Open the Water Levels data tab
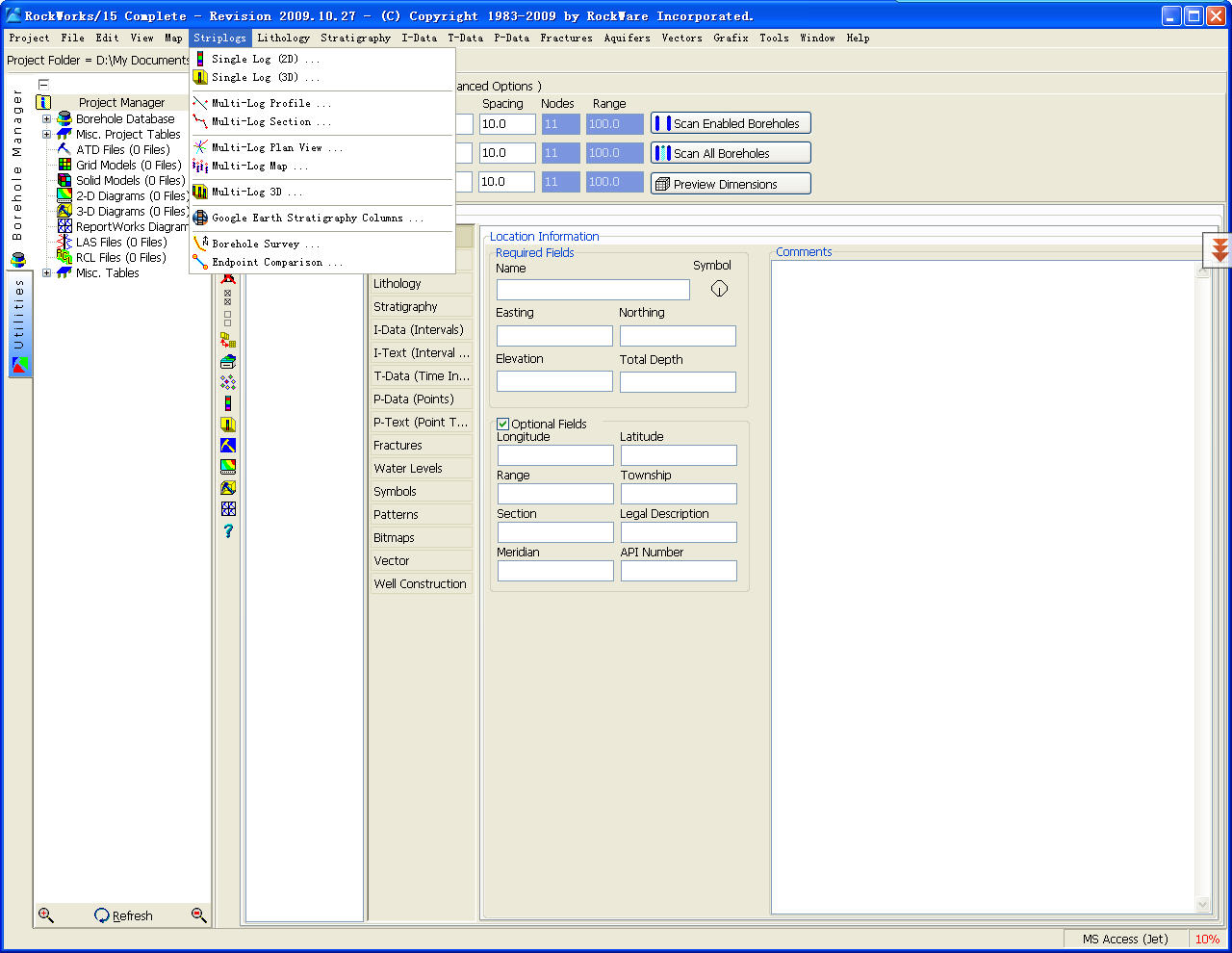 [422, 468]
